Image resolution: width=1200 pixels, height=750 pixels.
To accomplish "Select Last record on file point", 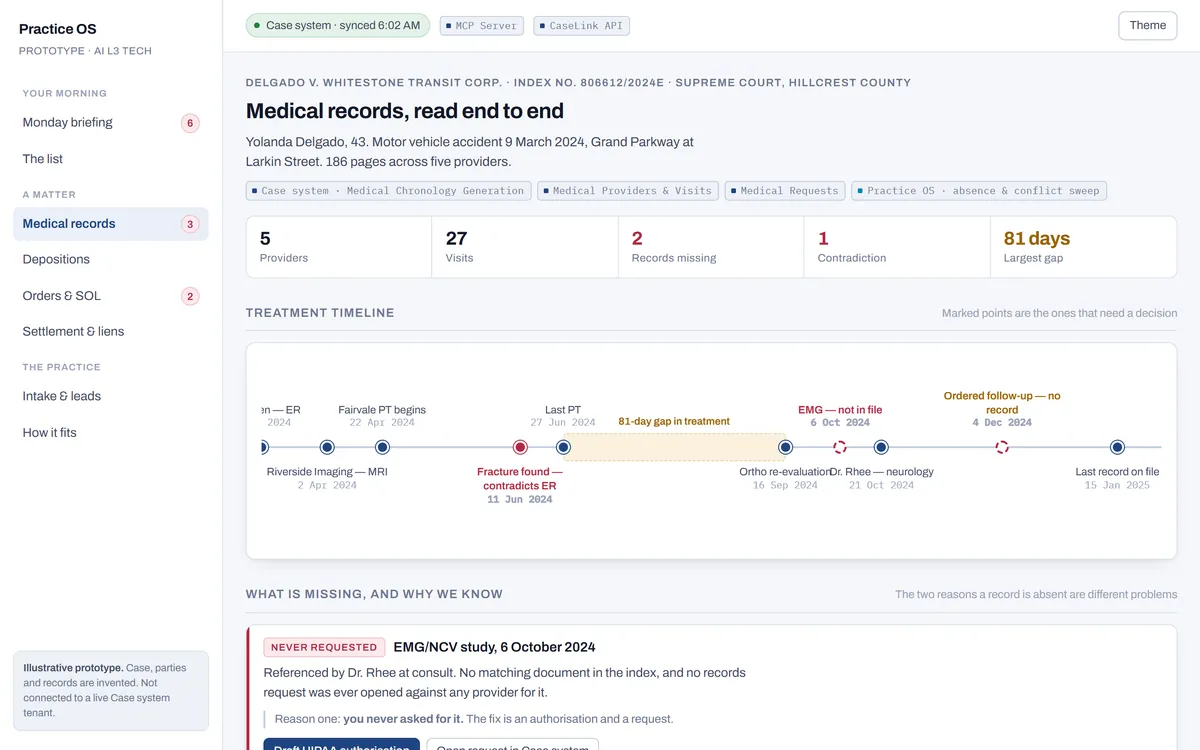I will (x=1117, y=447).
